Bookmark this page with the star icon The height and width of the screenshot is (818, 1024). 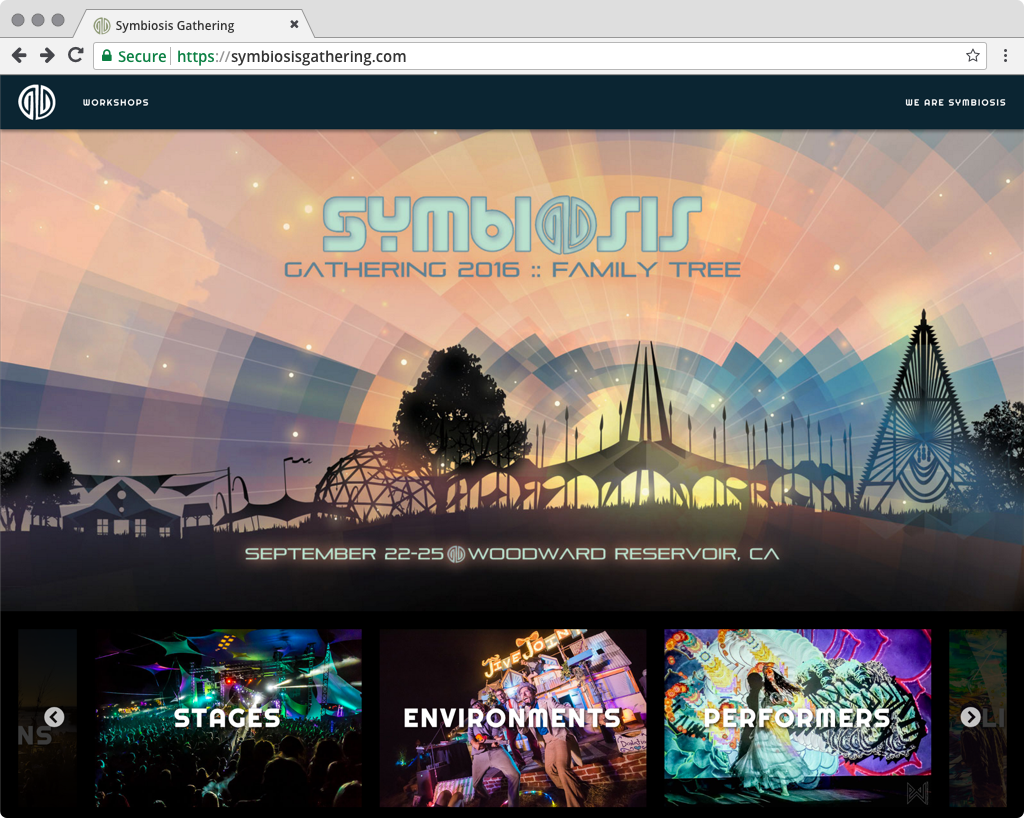tap(972, 55)
